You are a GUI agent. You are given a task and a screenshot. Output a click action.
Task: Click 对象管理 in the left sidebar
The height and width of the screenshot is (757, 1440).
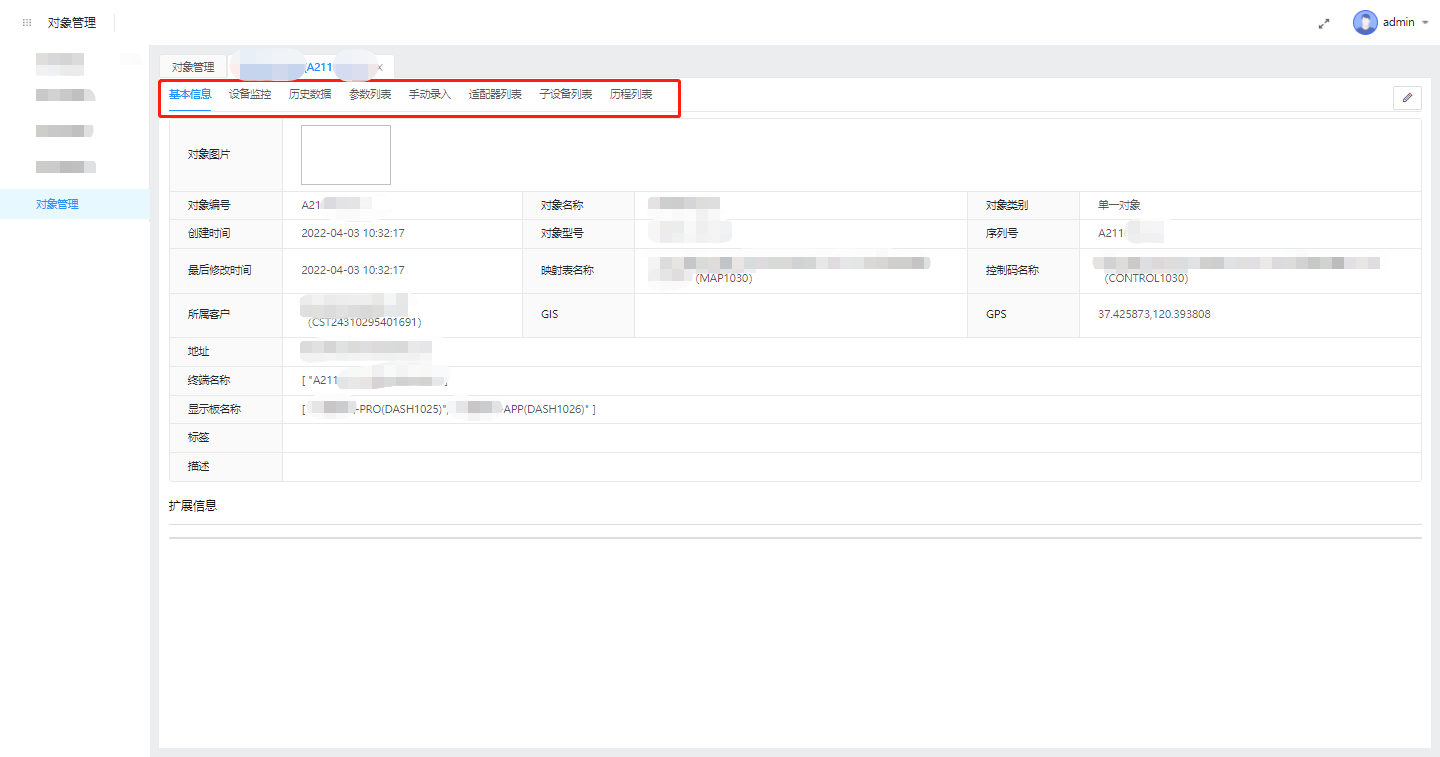point(57,204)
